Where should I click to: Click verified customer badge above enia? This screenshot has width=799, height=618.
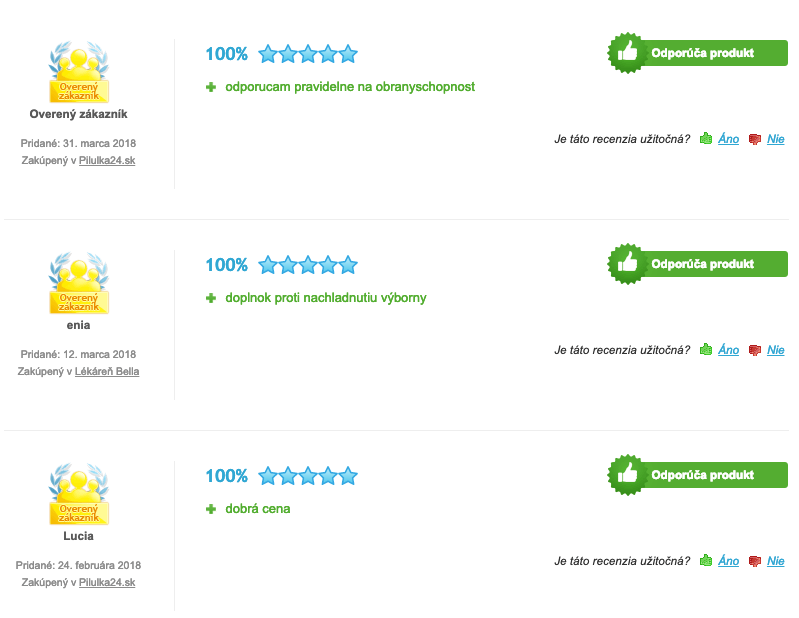click(79, 283)
